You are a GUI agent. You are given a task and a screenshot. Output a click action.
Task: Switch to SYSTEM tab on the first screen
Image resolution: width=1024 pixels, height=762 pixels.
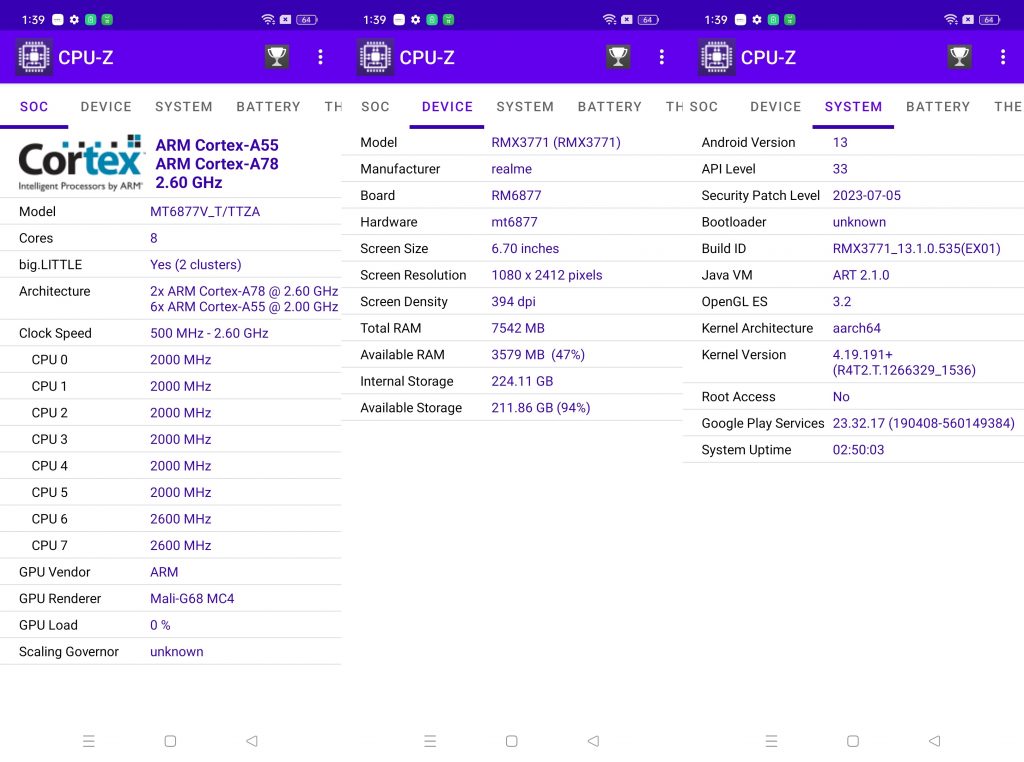(184, 106)
